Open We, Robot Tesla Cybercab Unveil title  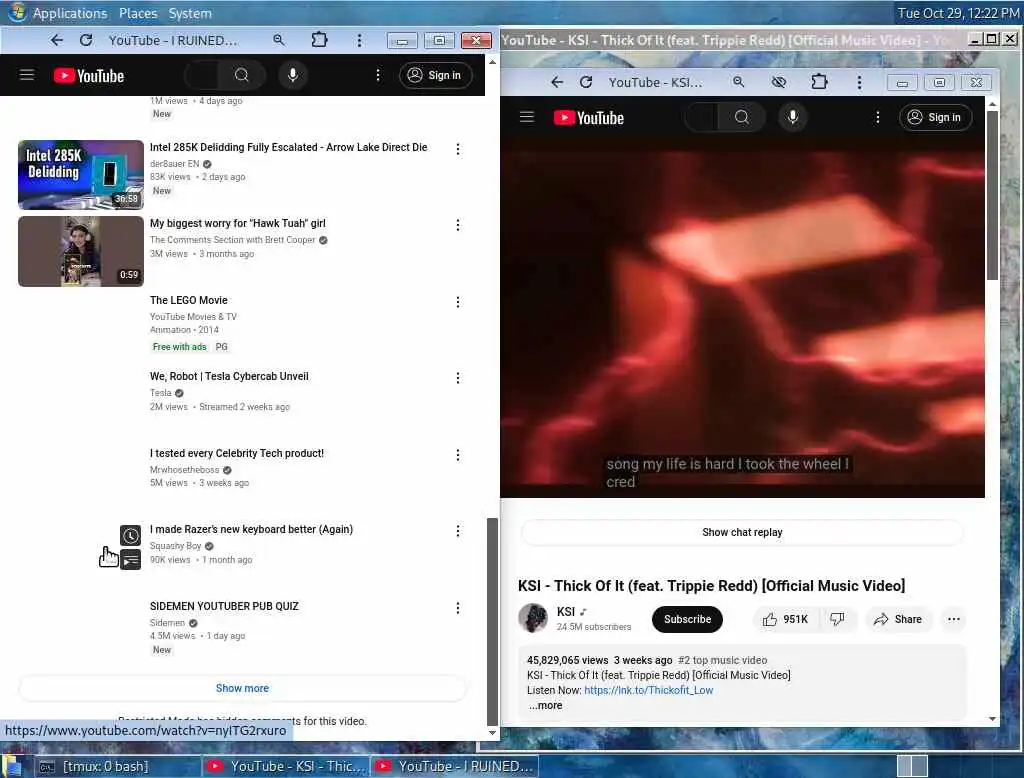229,376
